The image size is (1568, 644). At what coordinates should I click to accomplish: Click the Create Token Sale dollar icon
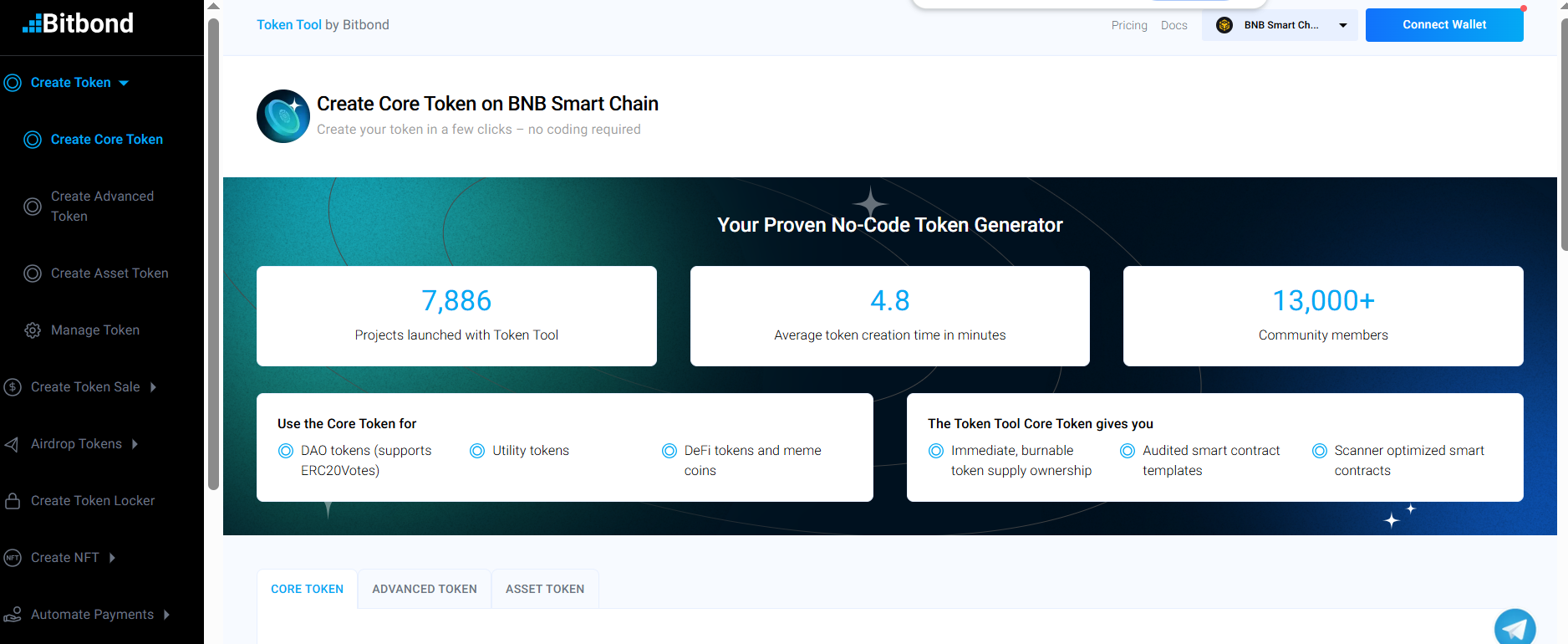13,387
